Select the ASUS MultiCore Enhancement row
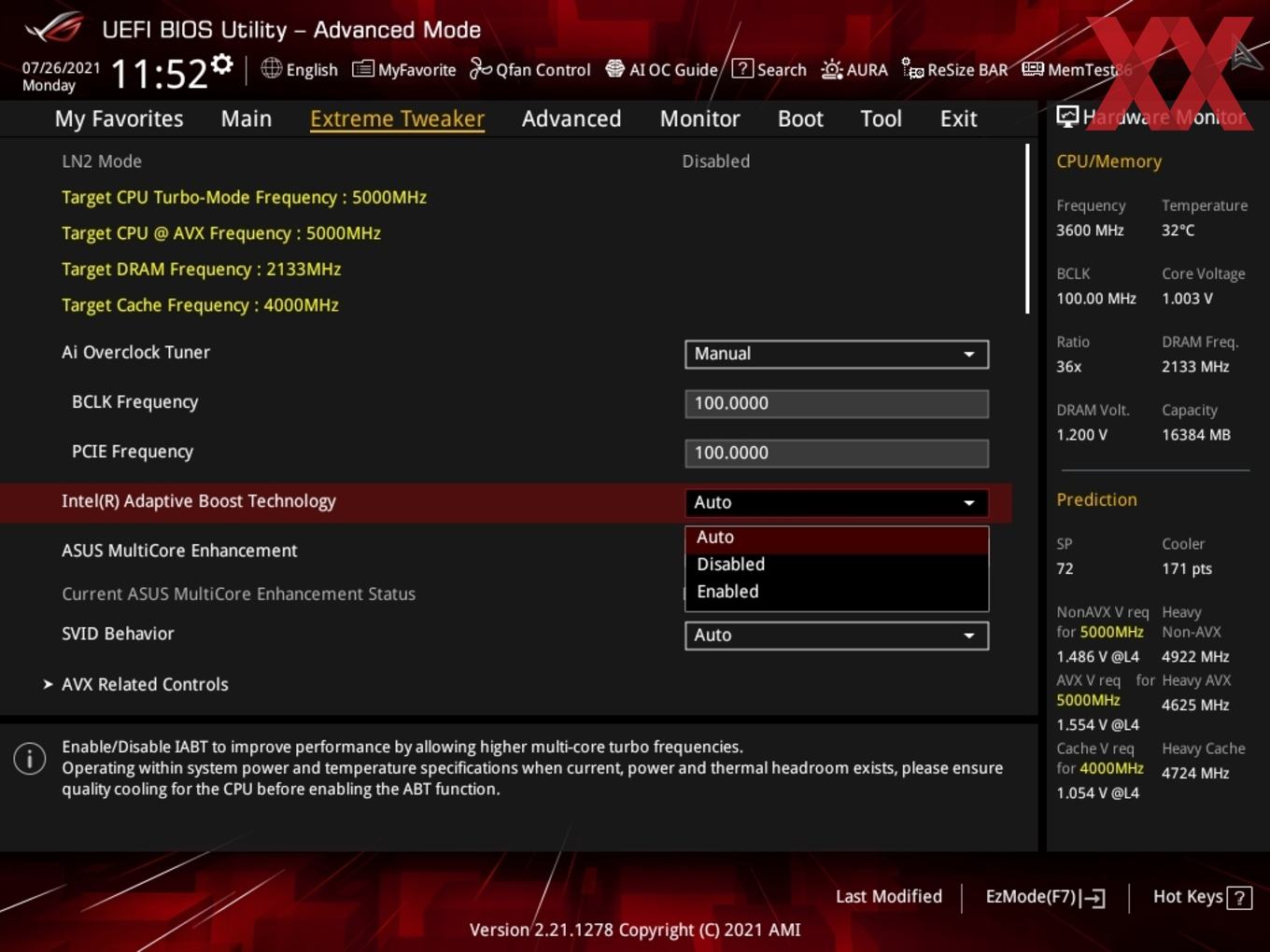 point(504,551)
